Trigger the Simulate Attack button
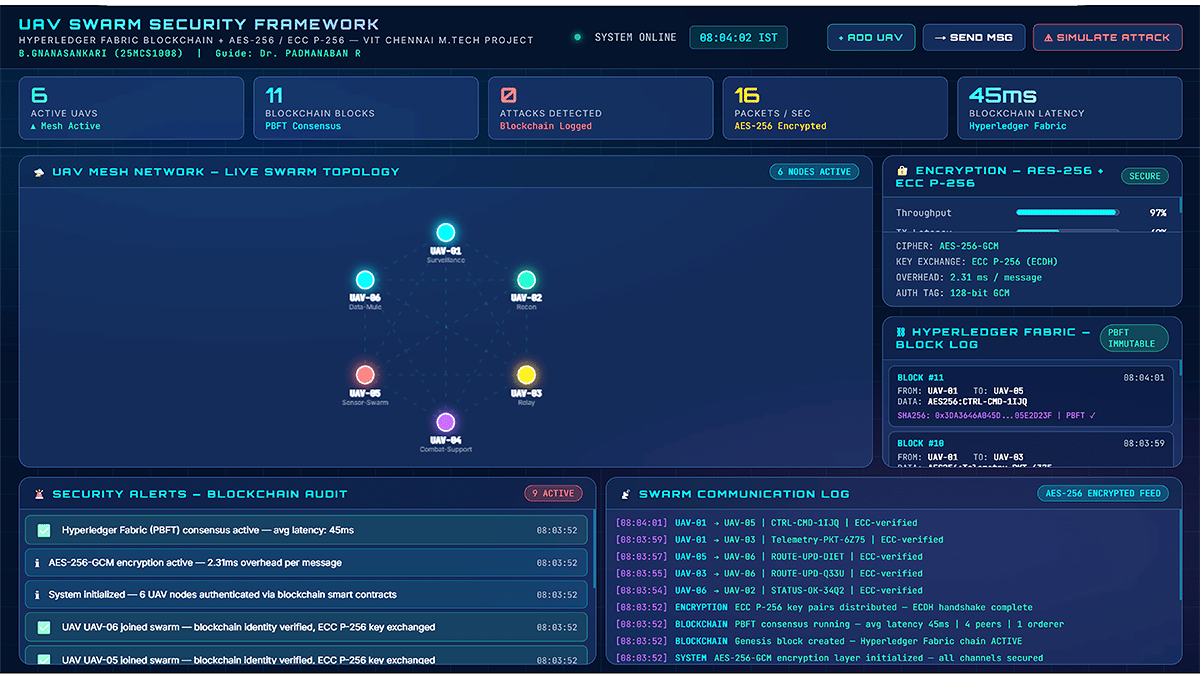 tap(1107, 38)
